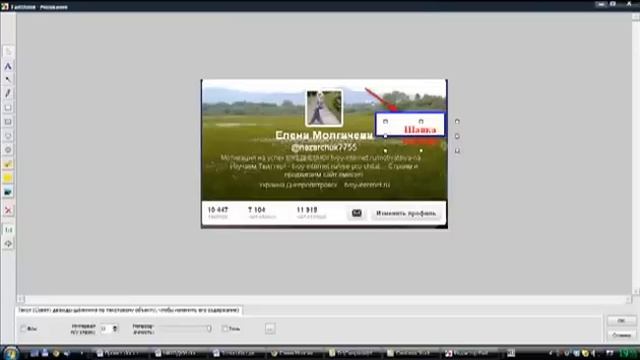Click the red scissors crop tool
Screen dimensions: 640x360
coord(8,210)
